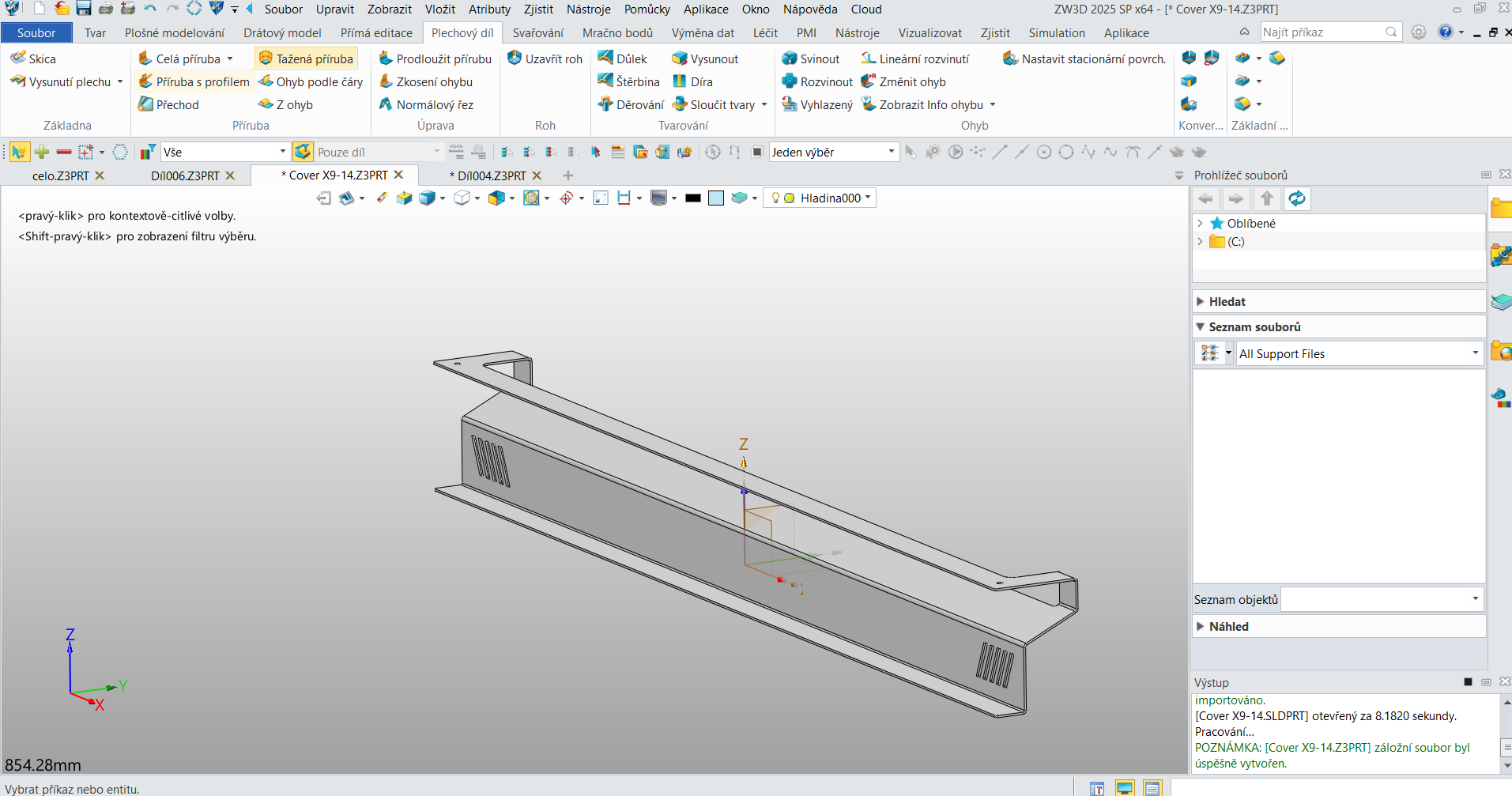The width and height of the screenshot is (1512, 796).
Task: Activate the Důlek forming tool
Action: 623,58
